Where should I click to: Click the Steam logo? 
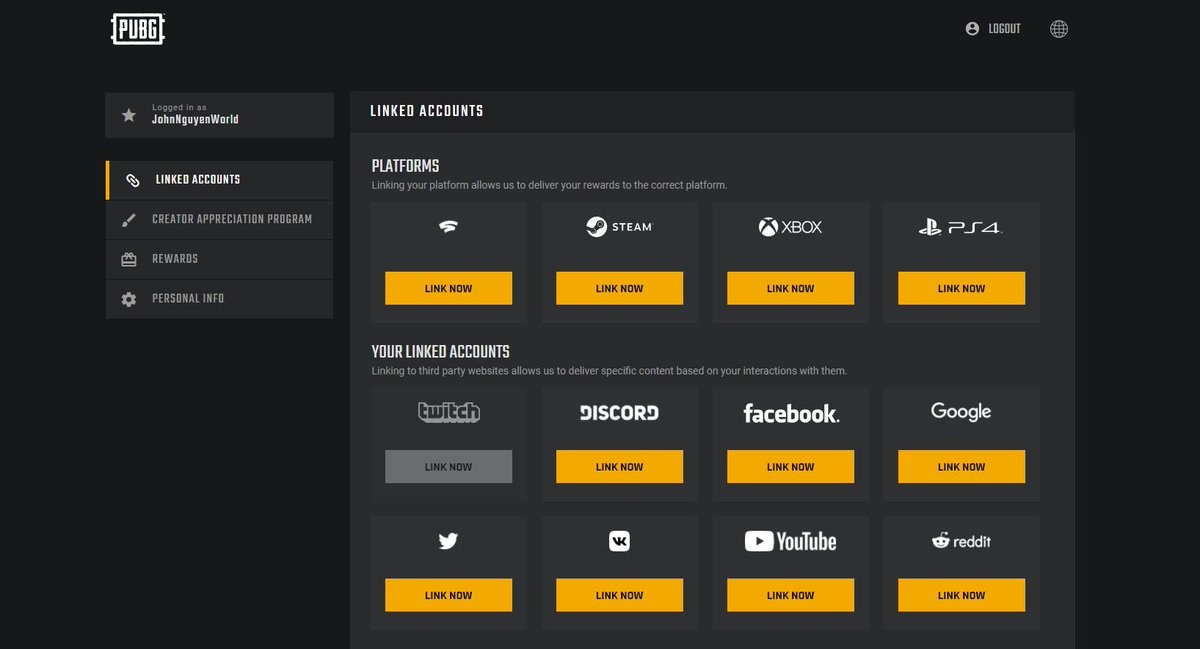pos(619,227)
